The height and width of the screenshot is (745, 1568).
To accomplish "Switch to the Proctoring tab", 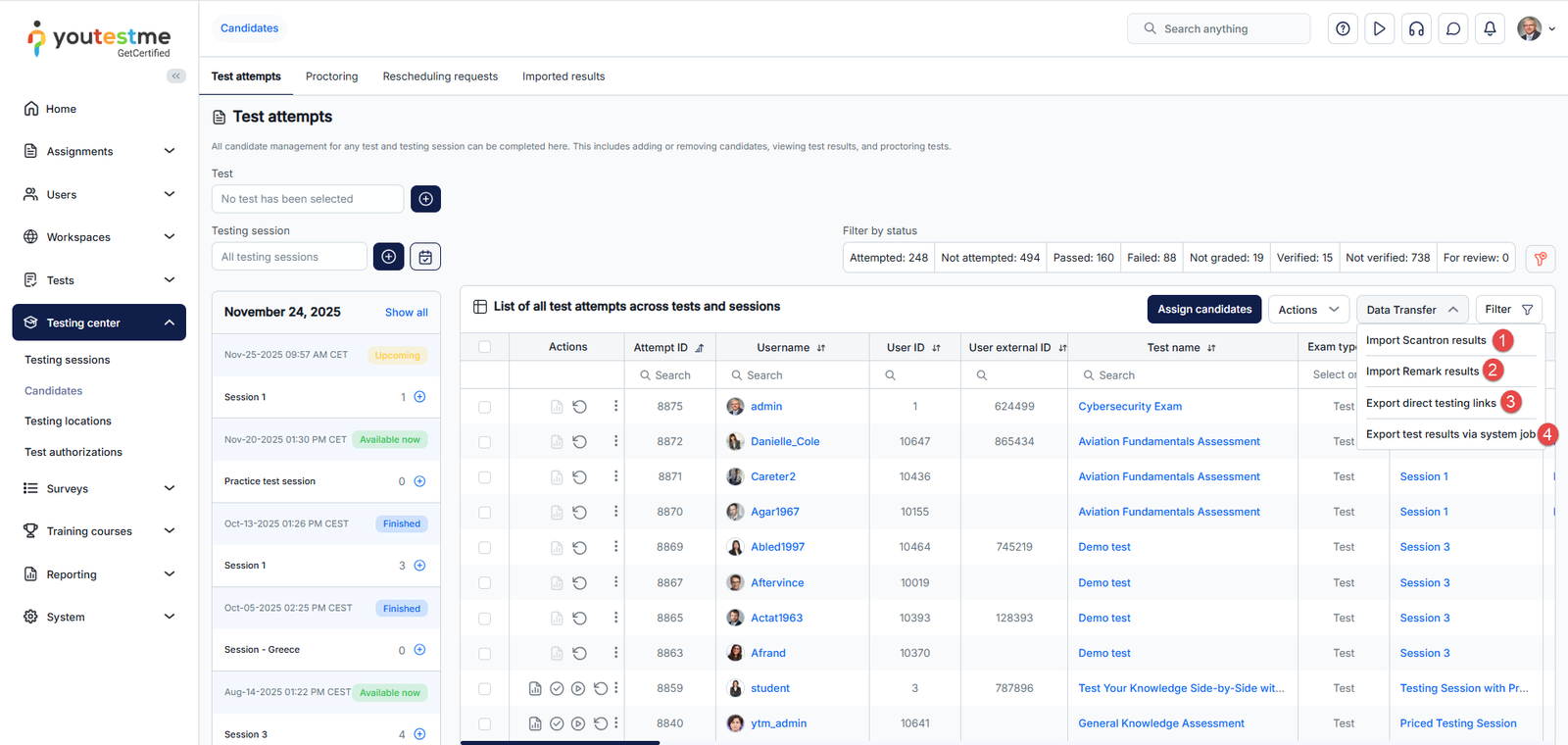I will [x=331, y=76].
